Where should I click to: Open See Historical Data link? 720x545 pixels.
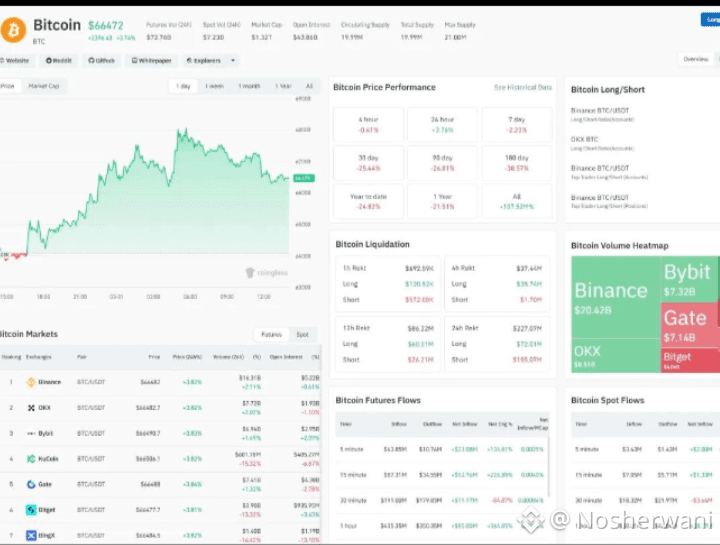pos(523,87)
